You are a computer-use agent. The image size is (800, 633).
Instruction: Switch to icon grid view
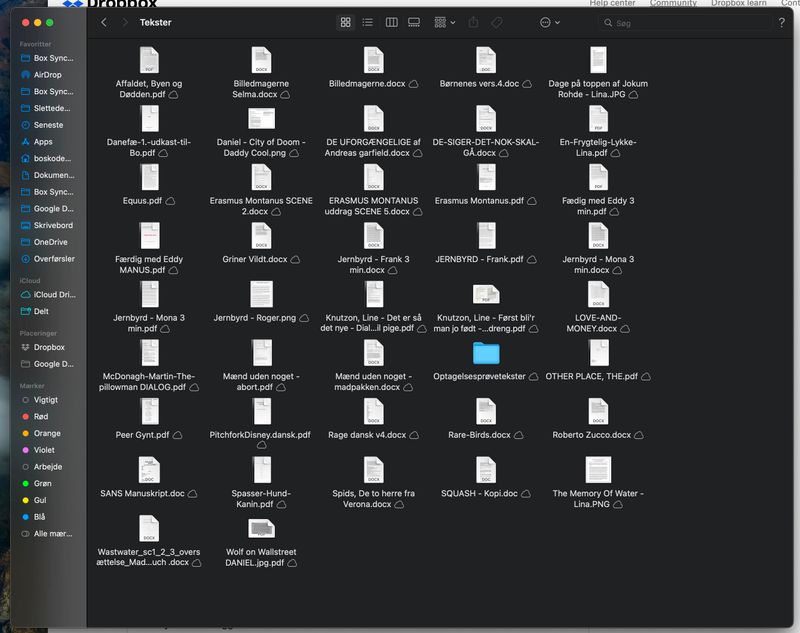[x=346, y=22]
